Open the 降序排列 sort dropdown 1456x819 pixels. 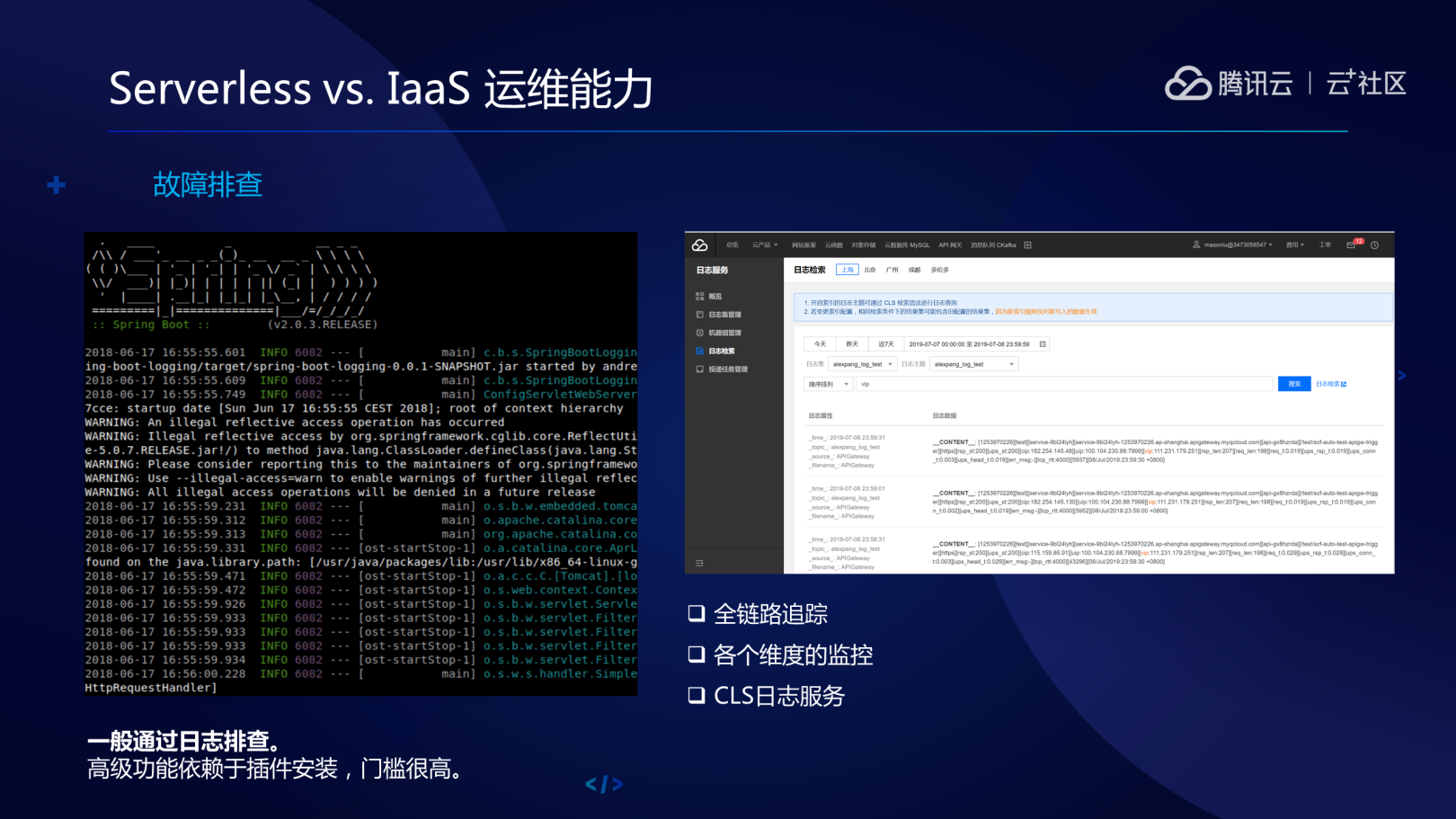click(x=828, y=384)
